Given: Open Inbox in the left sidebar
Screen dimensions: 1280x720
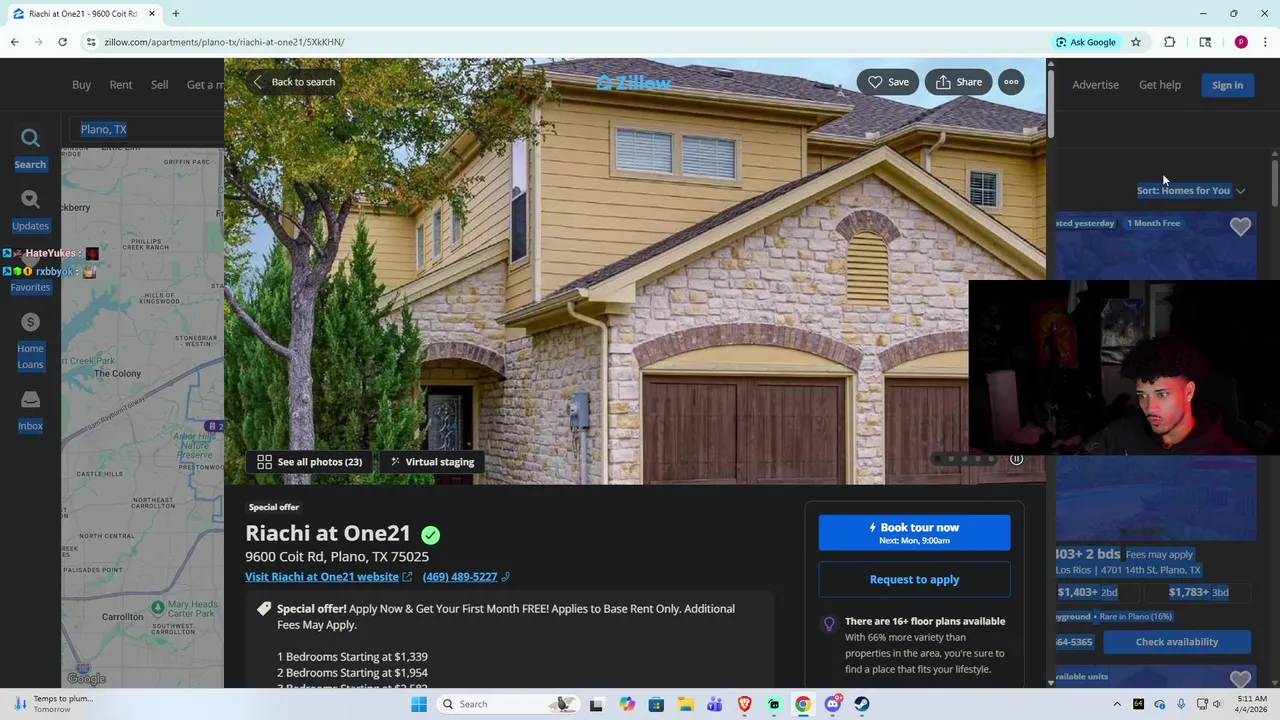Looking at the screenshot, I should pyautogui.click(x=30, y=411).
